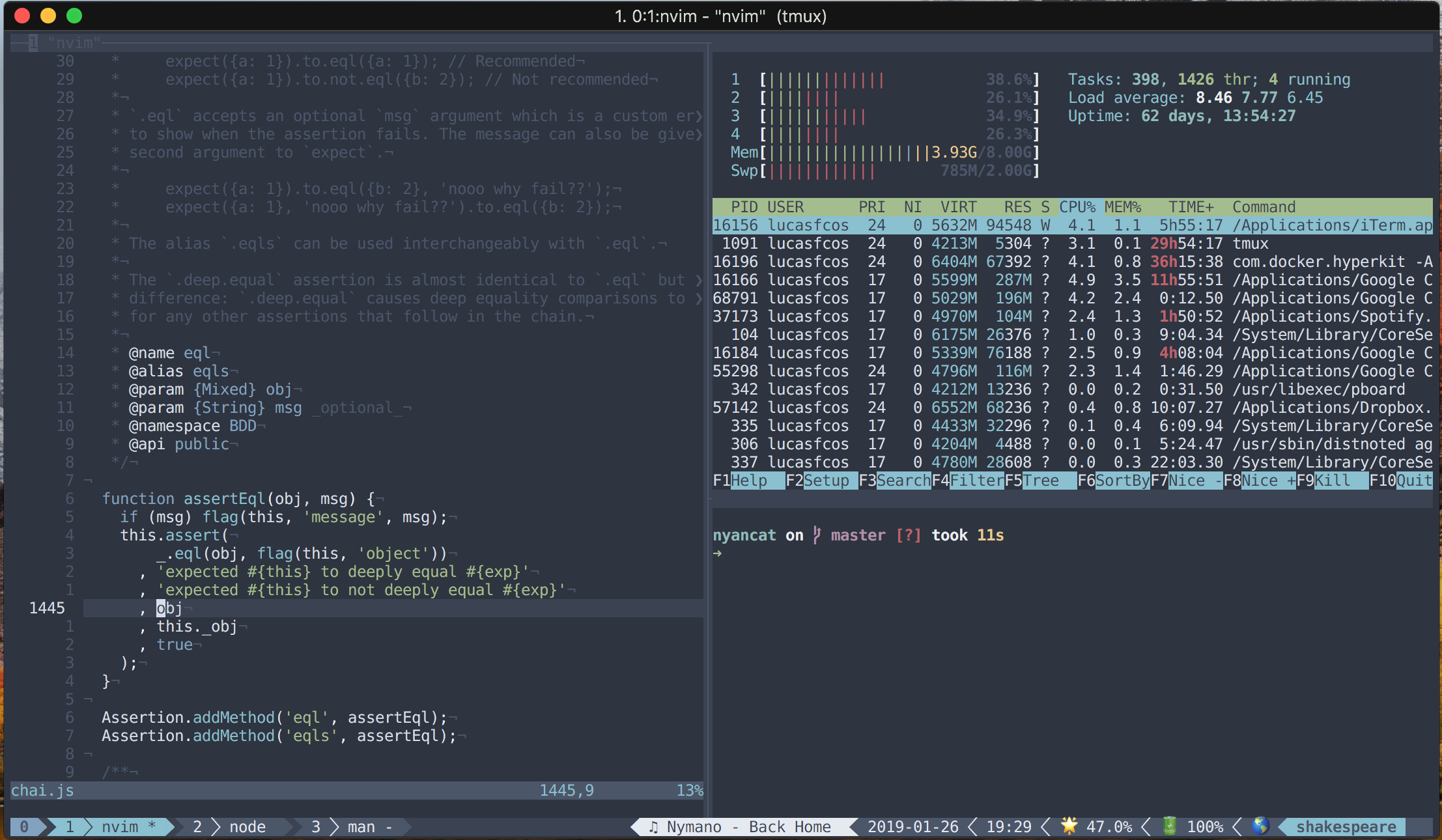Viewport: 1442px width, 840px height.
Task: Click the F5Tree function key icon
Action: point(1040,482)
